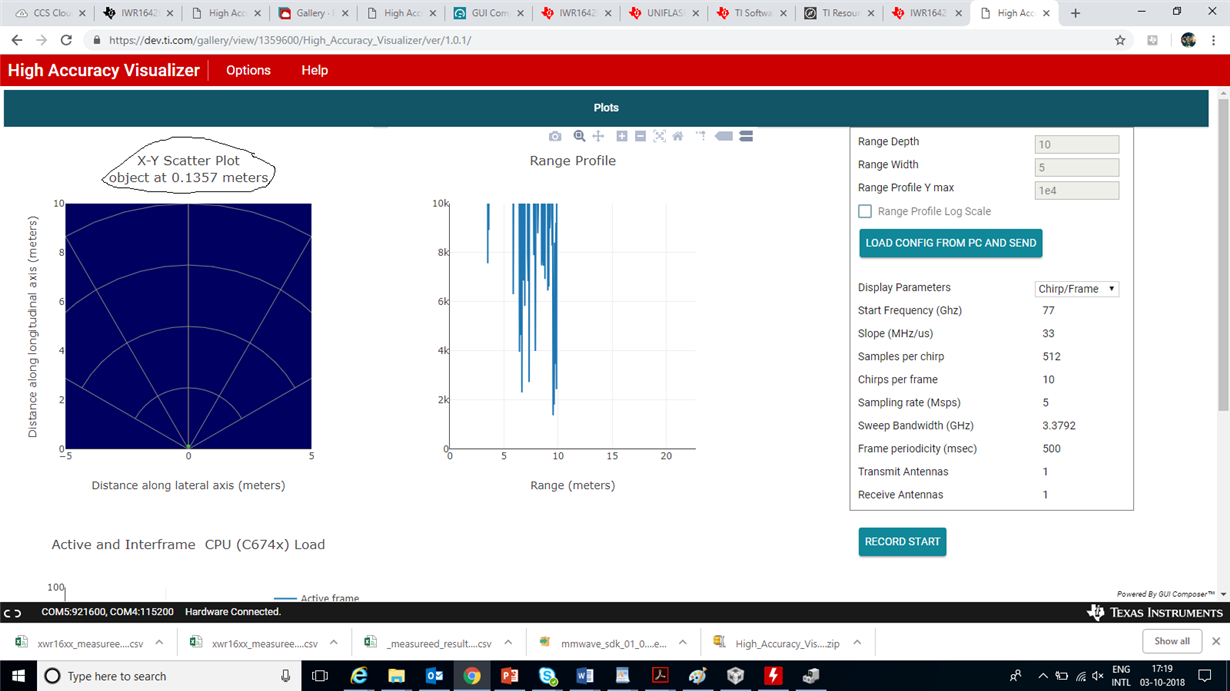The height and width of the screenshot is (691, 1230).
Task: Reset plot axes with home icon
Action: coord(678,136)
